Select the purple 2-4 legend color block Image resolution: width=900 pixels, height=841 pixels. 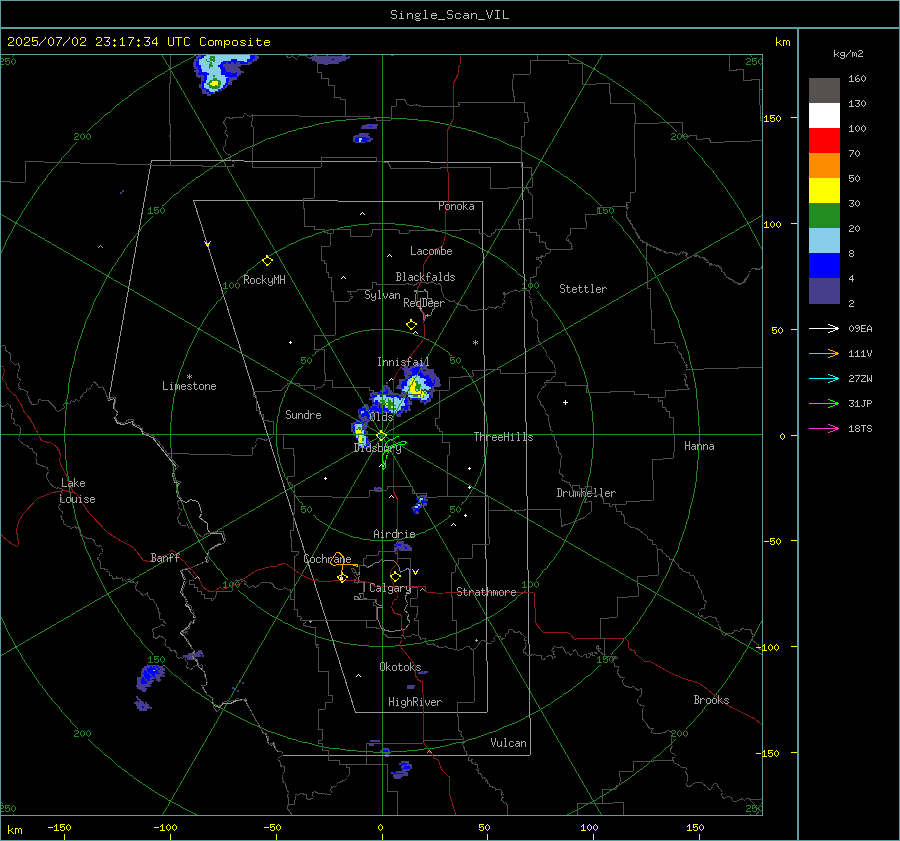coord(824,290)
